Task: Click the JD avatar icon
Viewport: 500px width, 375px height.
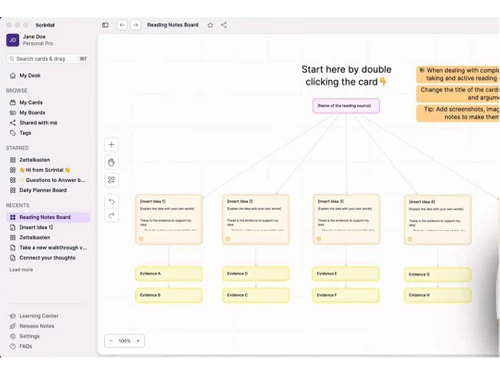Action: (13, 40)
